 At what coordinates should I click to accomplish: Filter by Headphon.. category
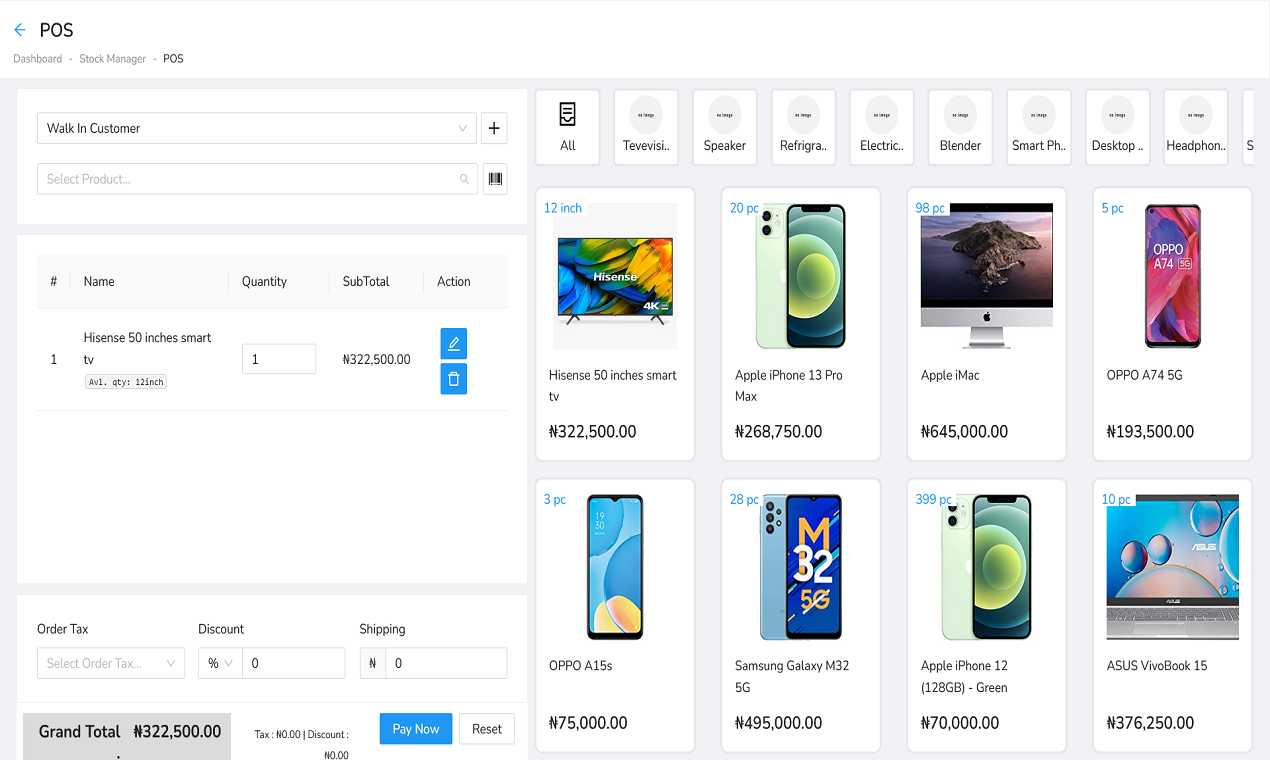point(1196,127)
